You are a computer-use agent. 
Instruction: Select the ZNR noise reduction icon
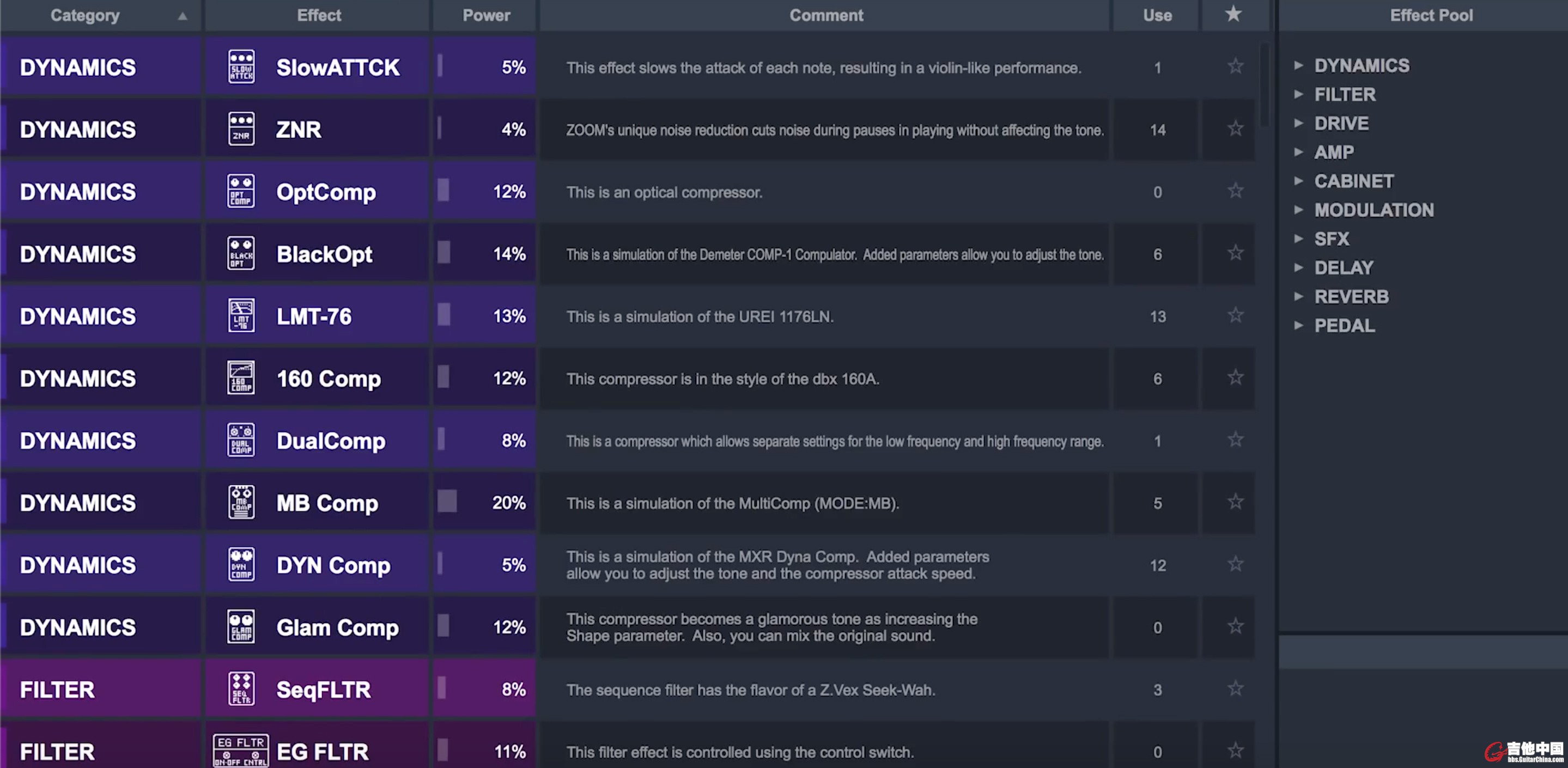(241, 129)
